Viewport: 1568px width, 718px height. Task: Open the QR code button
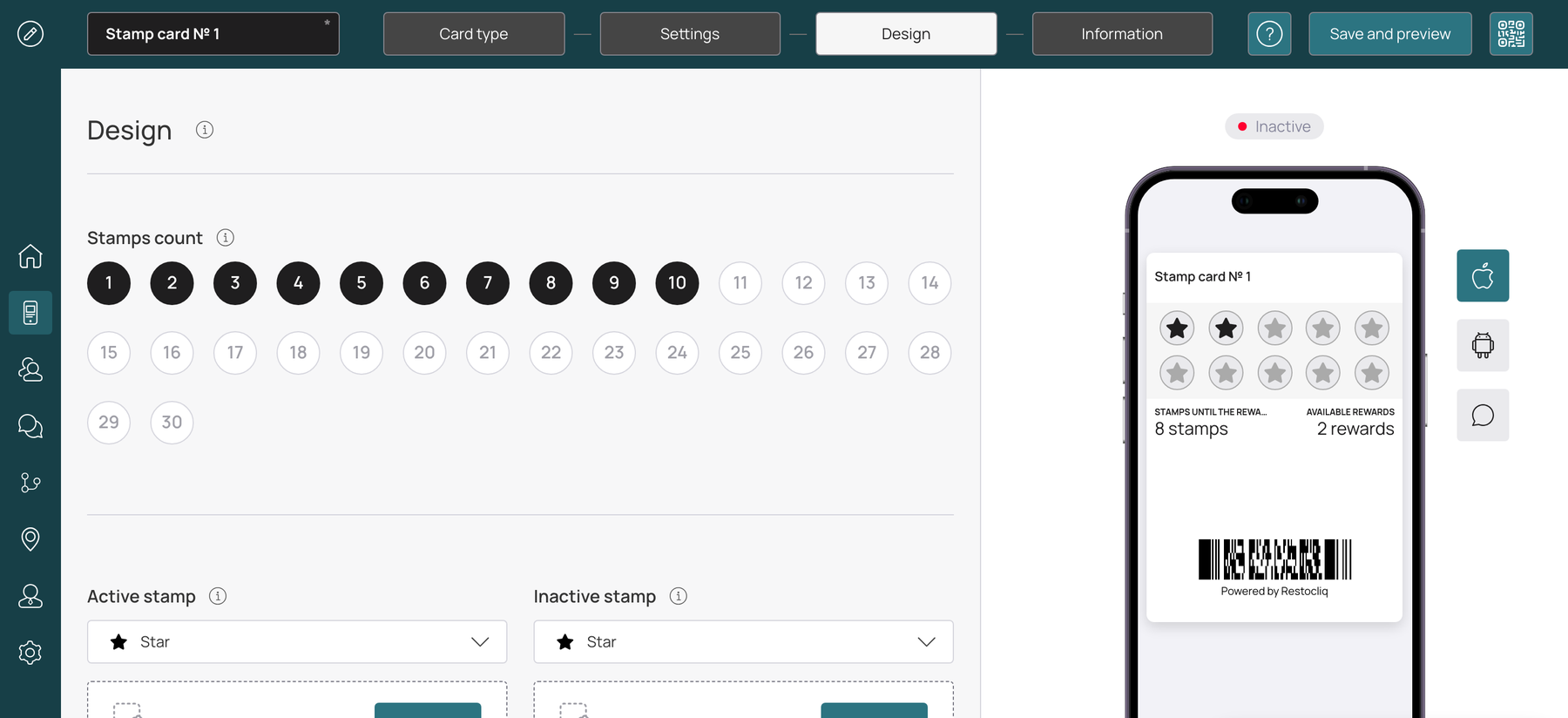pos(1511,34)
